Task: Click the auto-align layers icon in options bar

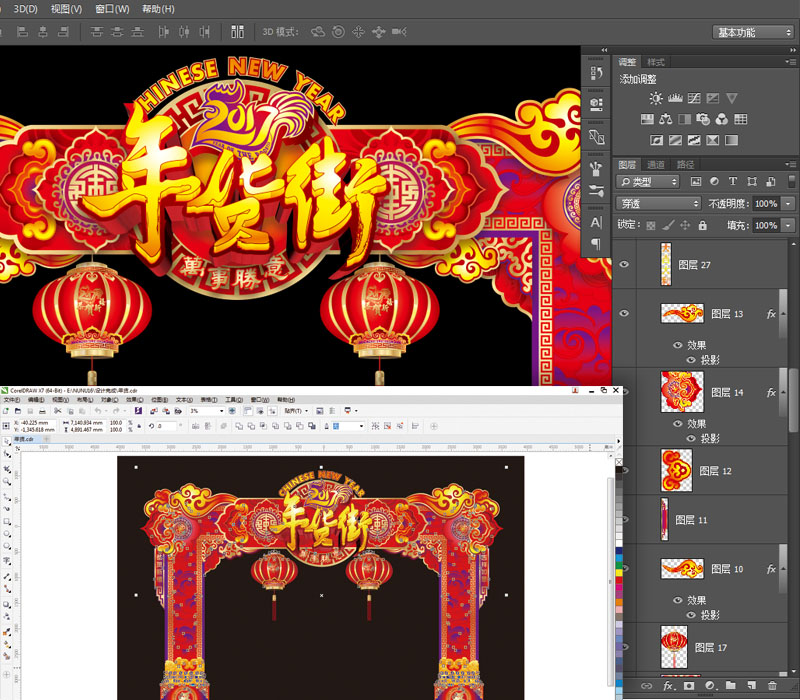Action: [237, 32]
